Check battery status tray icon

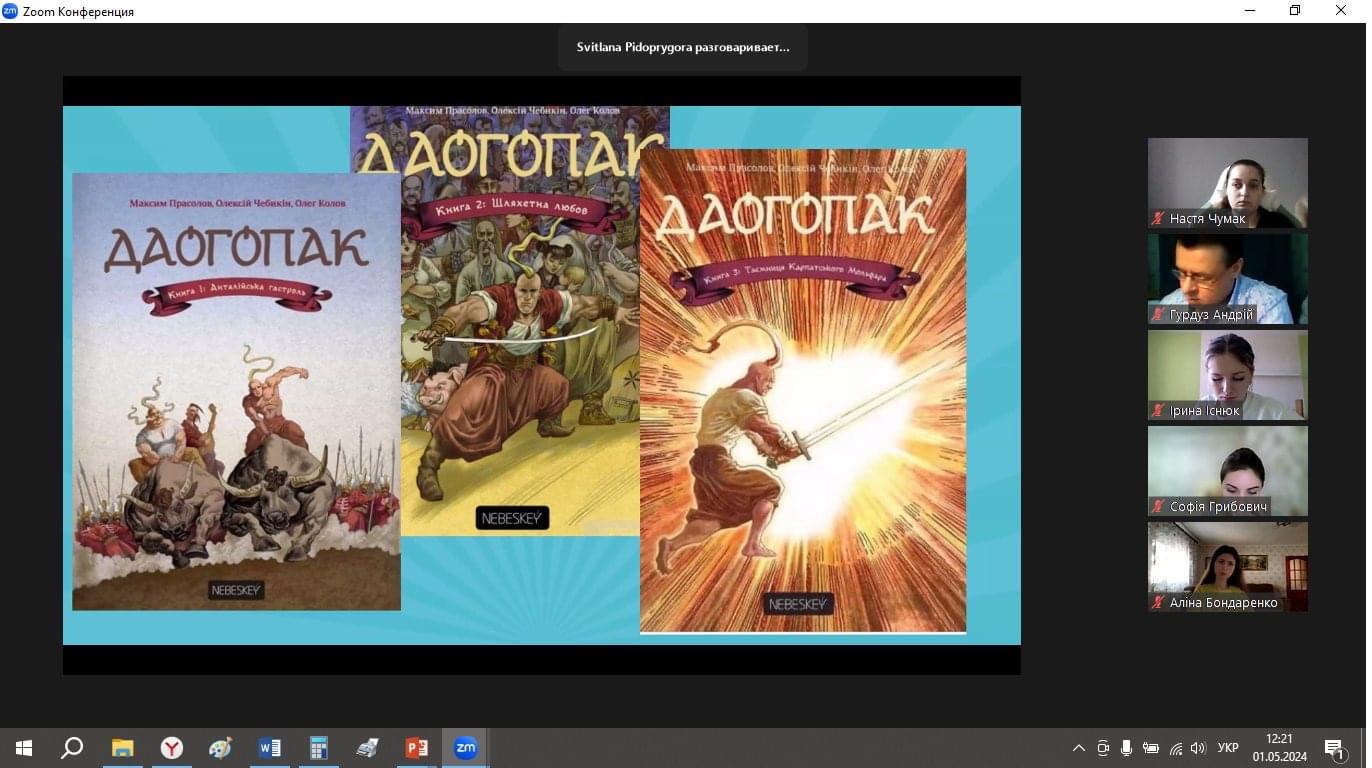(x=1151, y=748)
